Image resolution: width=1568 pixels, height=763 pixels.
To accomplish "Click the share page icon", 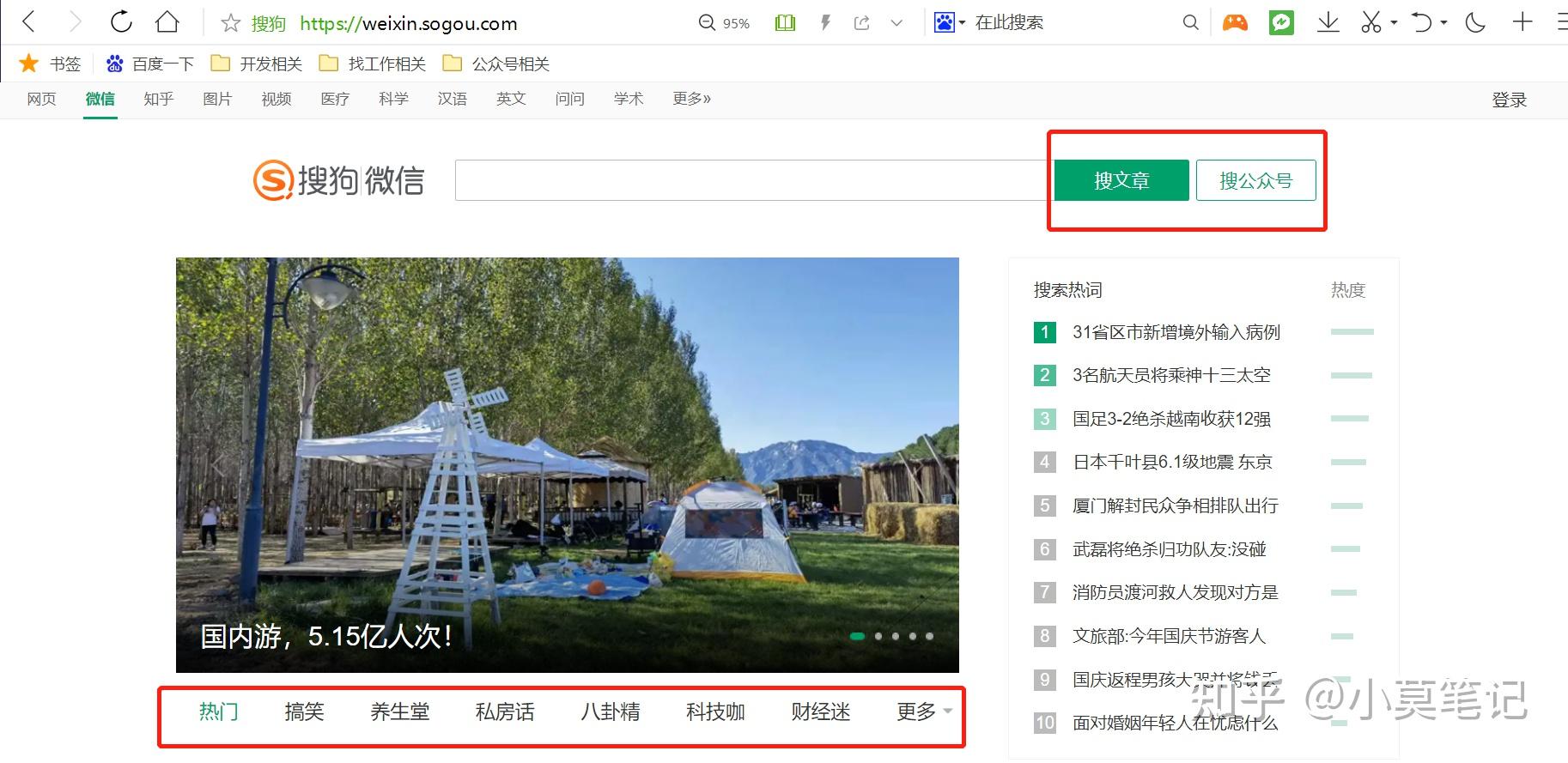I will pyautogui.click(x=862, y=23).
